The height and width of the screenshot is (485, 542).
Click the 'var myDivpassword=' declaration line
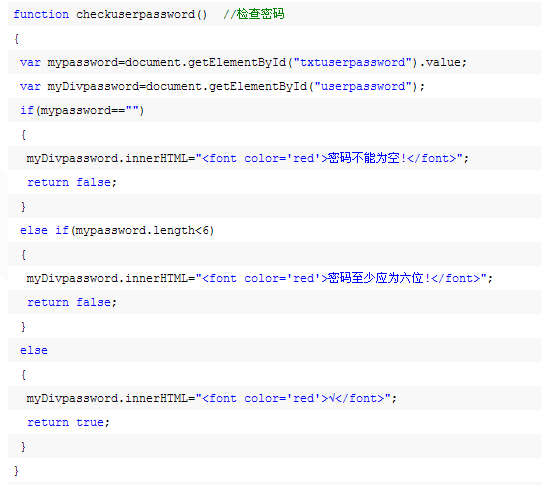[x=222, y=86]
